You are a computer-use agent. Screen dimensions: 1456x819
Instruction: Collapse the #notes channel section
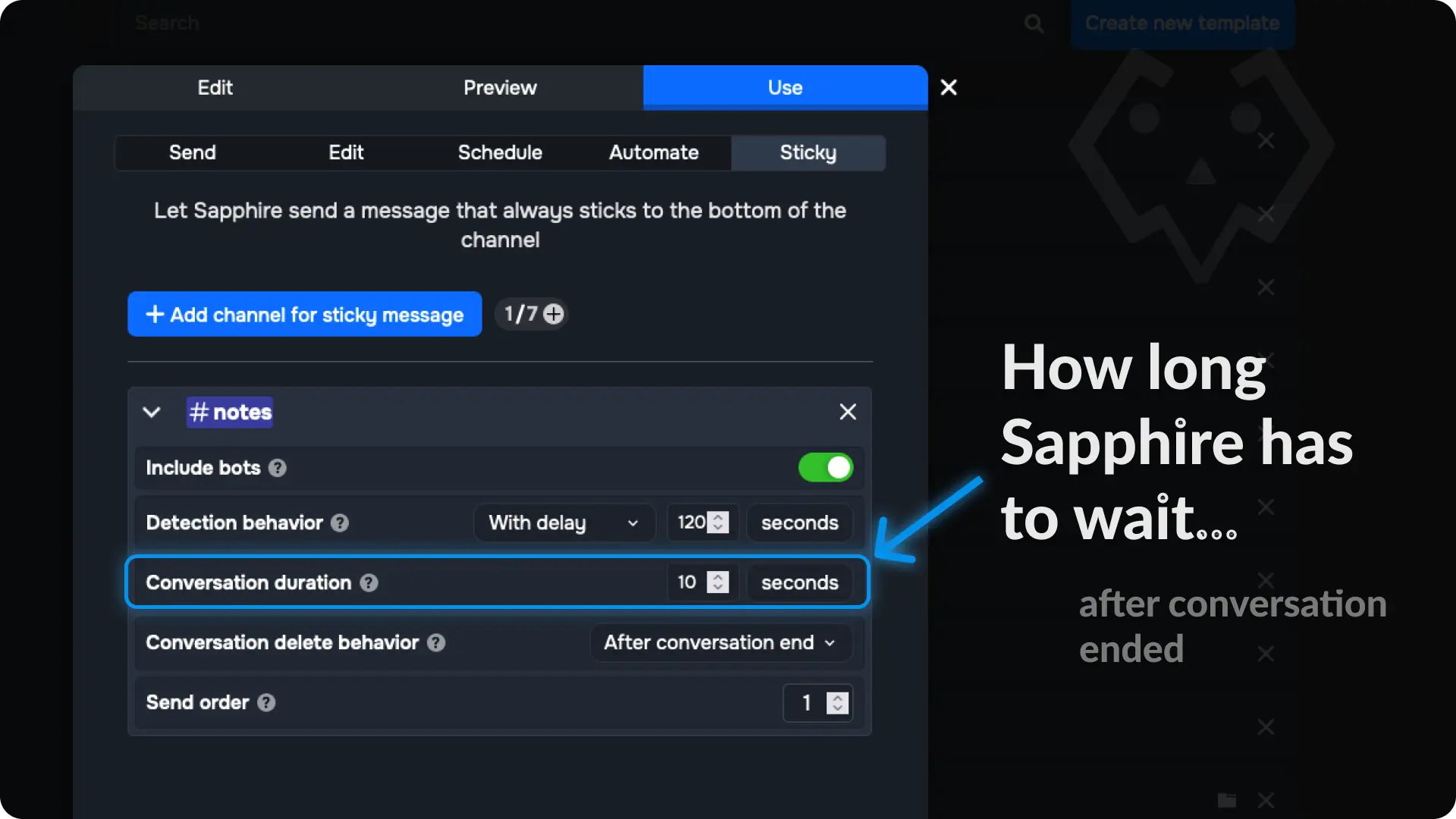pyautogui.click(x=152, y=412)
